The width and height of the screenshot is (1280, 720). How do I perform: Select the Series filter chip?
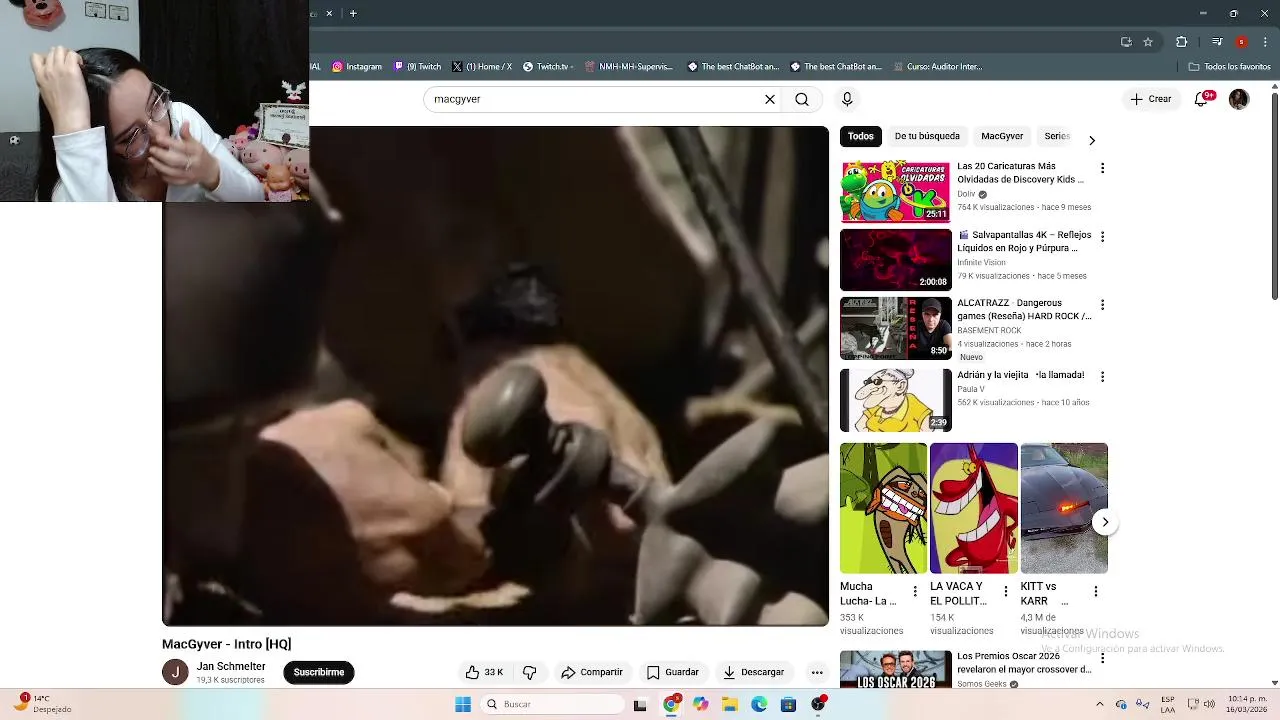1057,136
